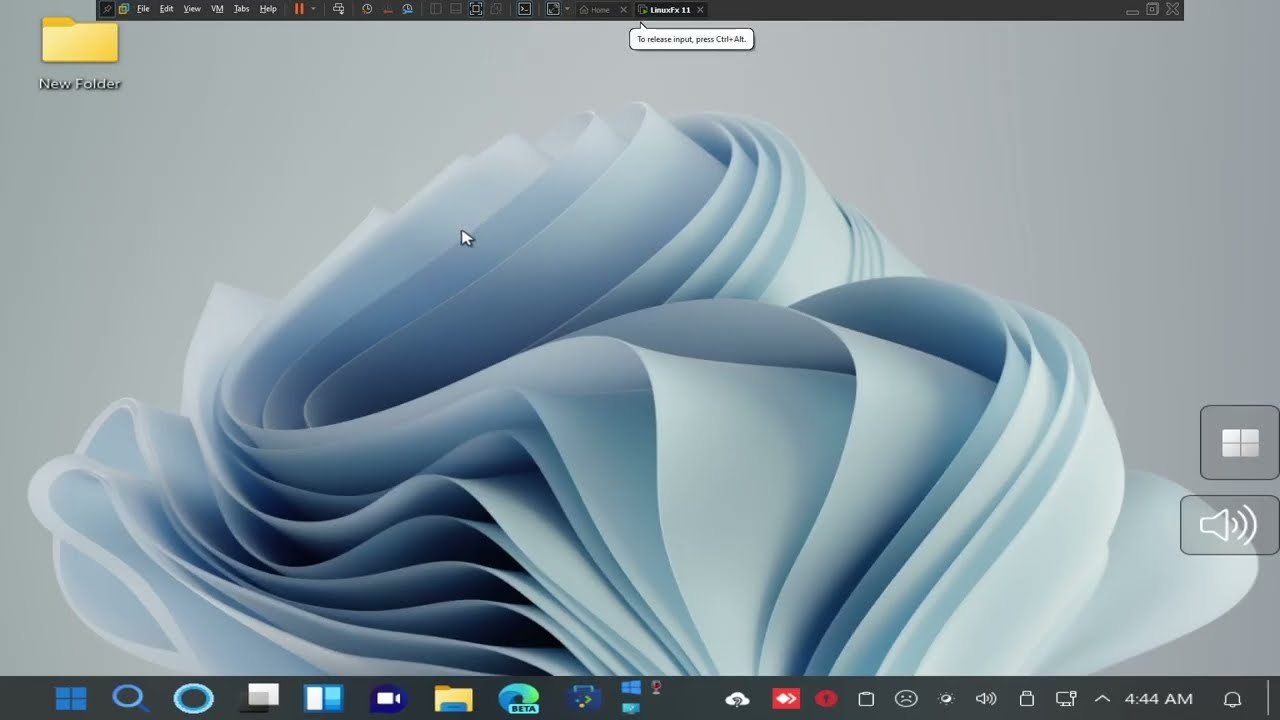This screenshot has width=1280, height=720.
Task: Open the widgets panel icon
Action: click(324, 698)
